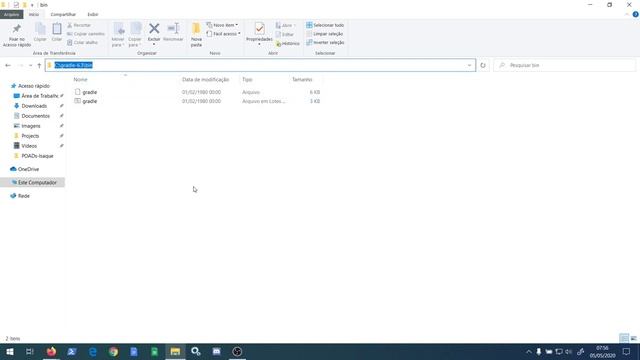Viewport: 640px width, 360px height.
Task: Open Firefox from the taskbar
Action: [51, 351]
